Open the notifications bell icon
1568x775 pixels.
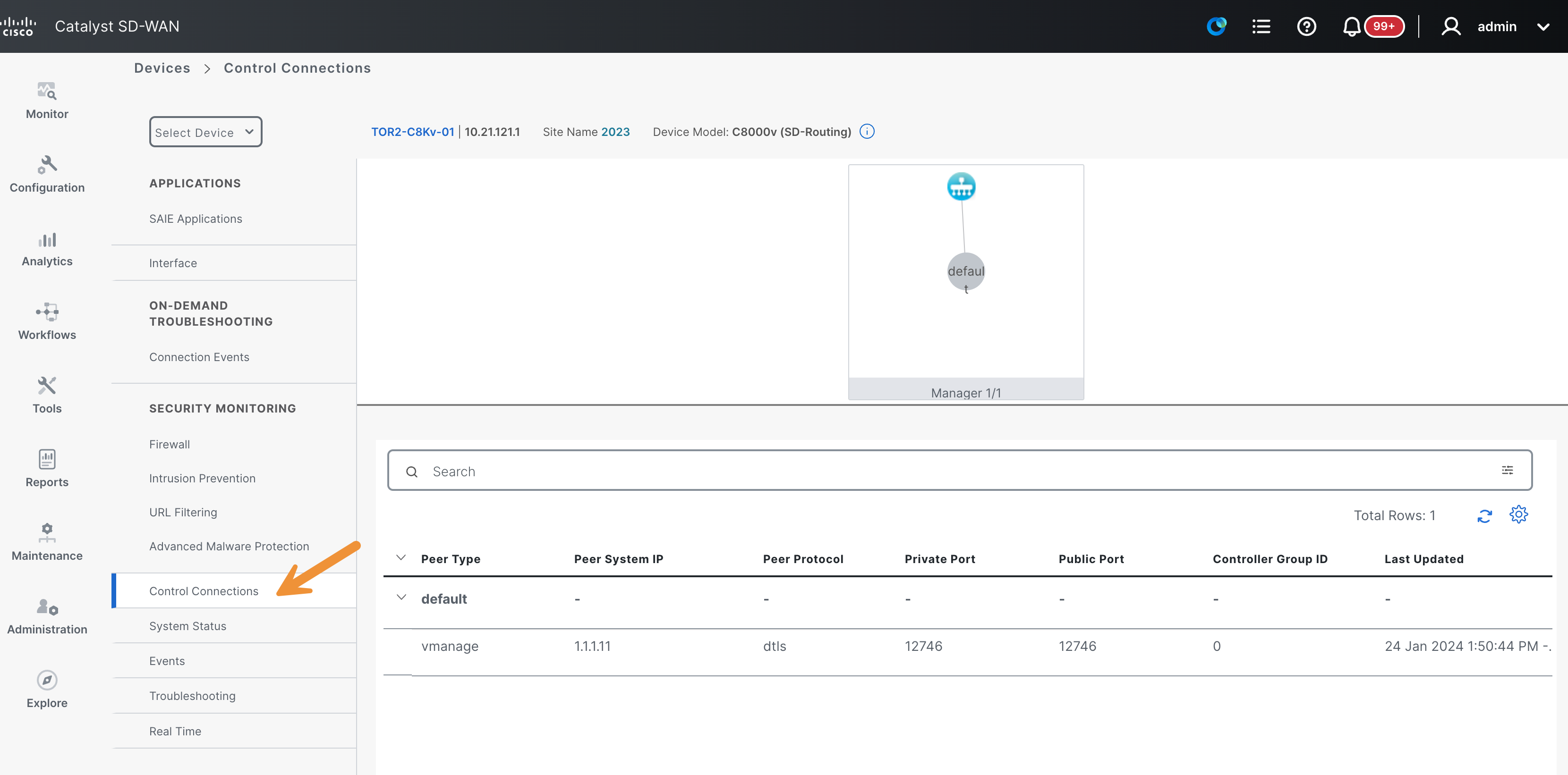1351,26
